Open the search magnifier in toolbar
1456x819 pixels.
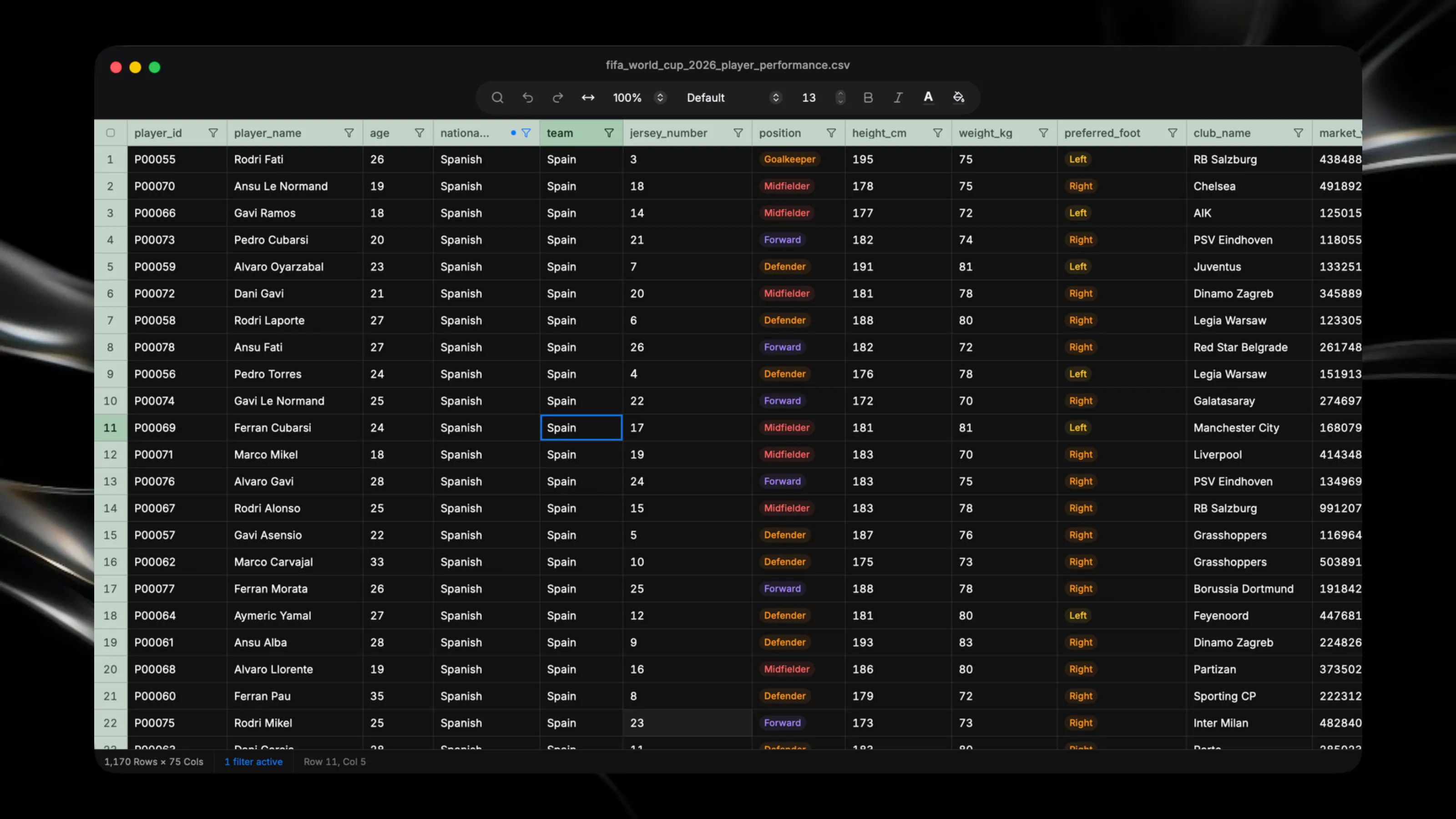(x=497, y=98)
